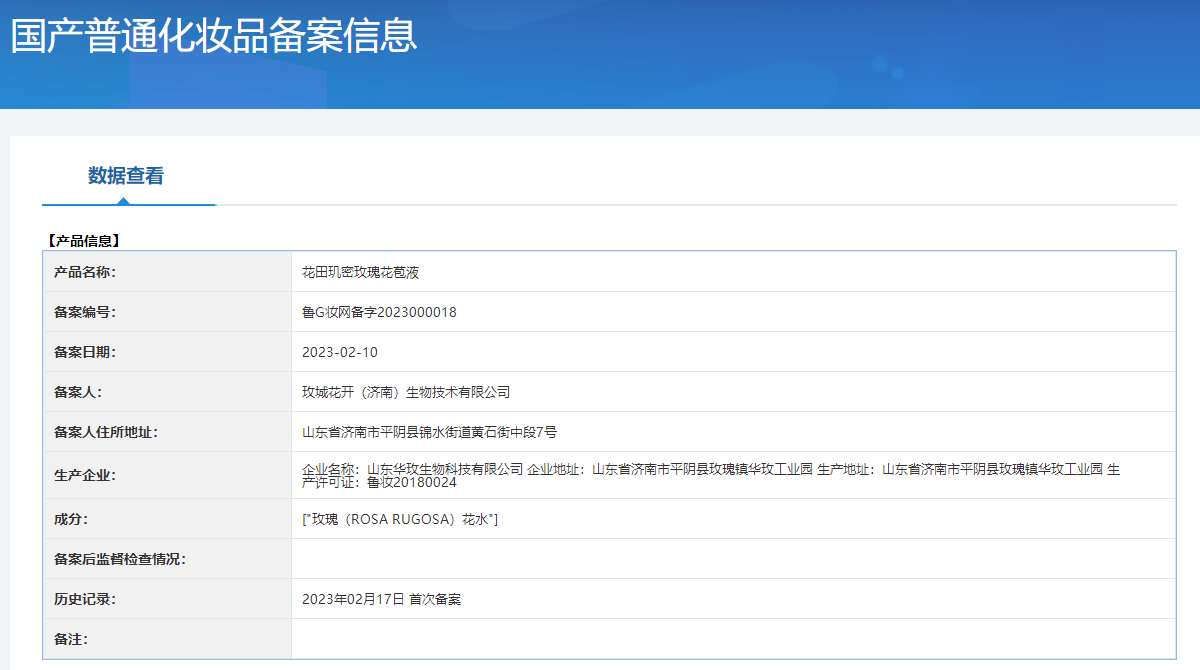Select the 产品名称 row label
The width and height of the screenshot is (1200, 670).
tap(85, 272)
